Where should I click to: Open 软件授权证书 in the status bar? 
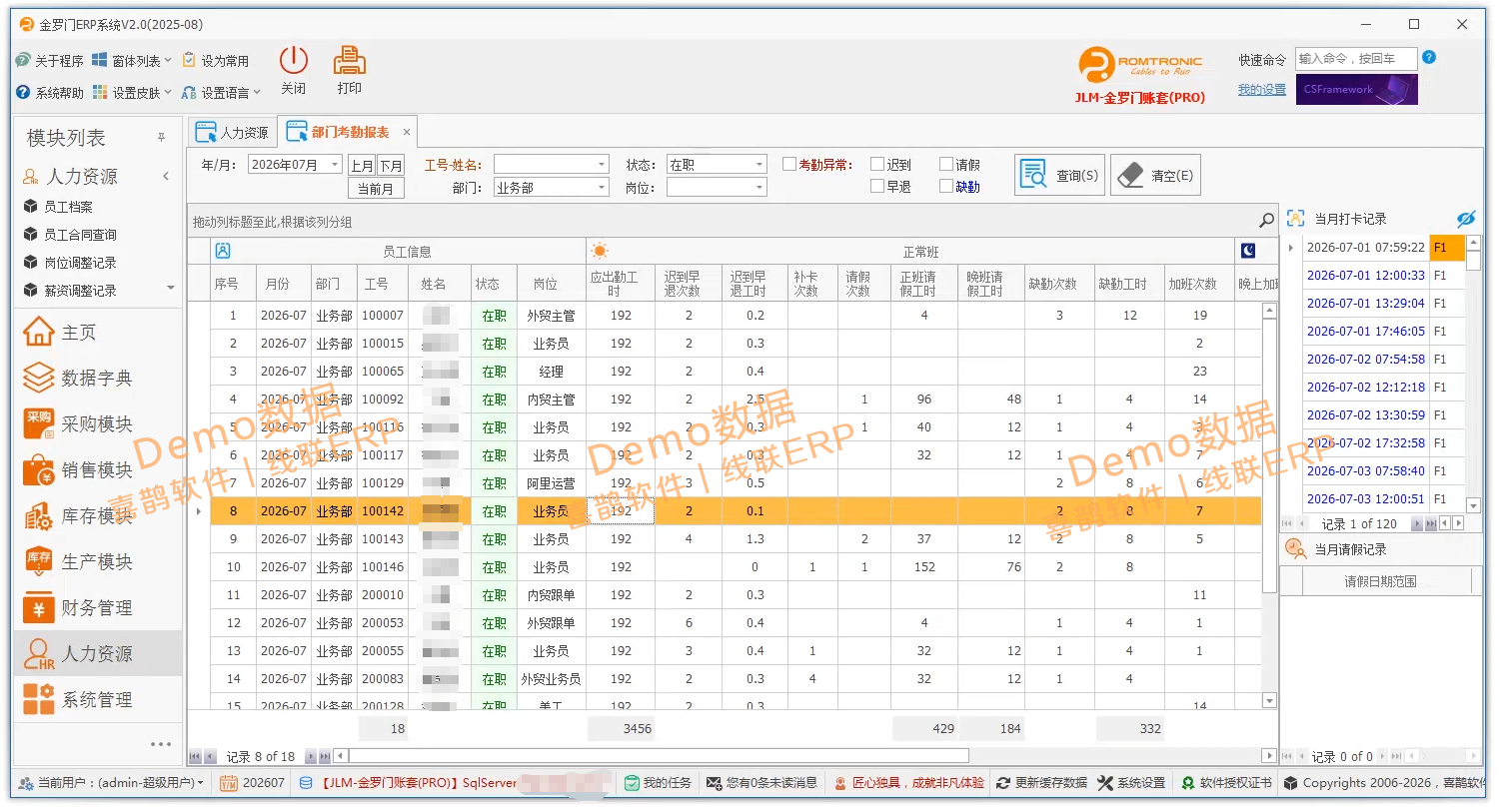(1226, 783)
